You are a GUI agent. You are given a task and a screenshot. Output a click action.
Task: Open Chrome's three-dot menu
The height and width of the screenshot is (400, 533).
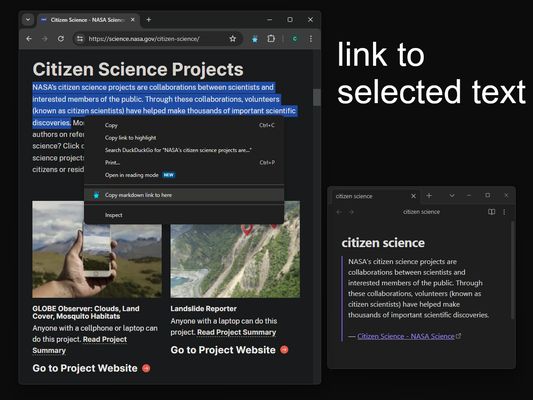(311, 39)
